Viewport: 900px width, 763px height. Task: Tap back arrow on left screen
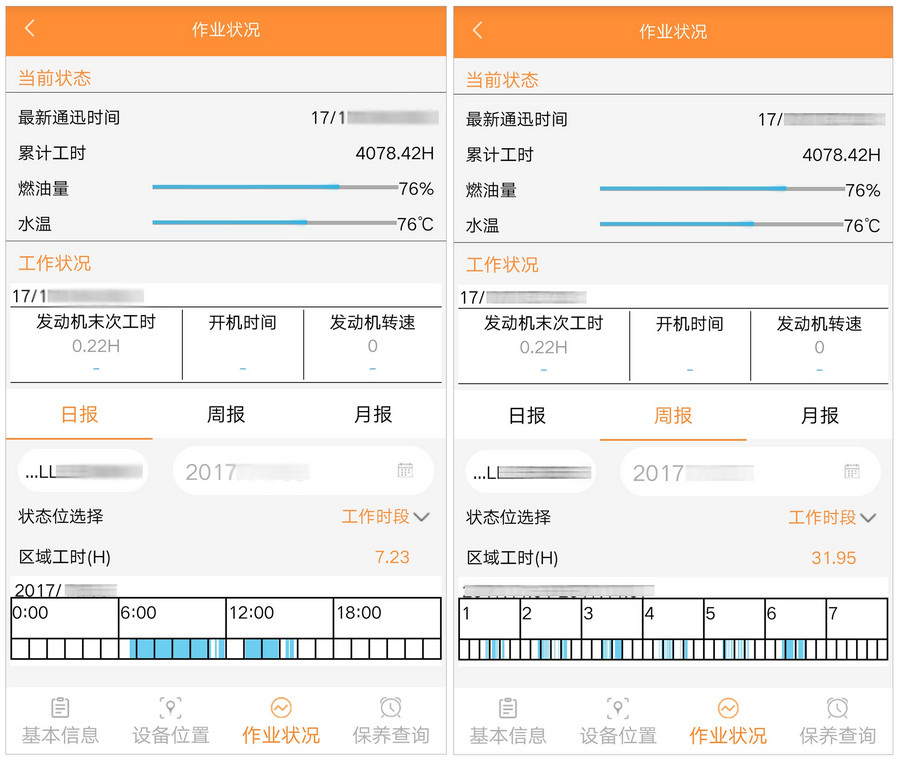30,29
